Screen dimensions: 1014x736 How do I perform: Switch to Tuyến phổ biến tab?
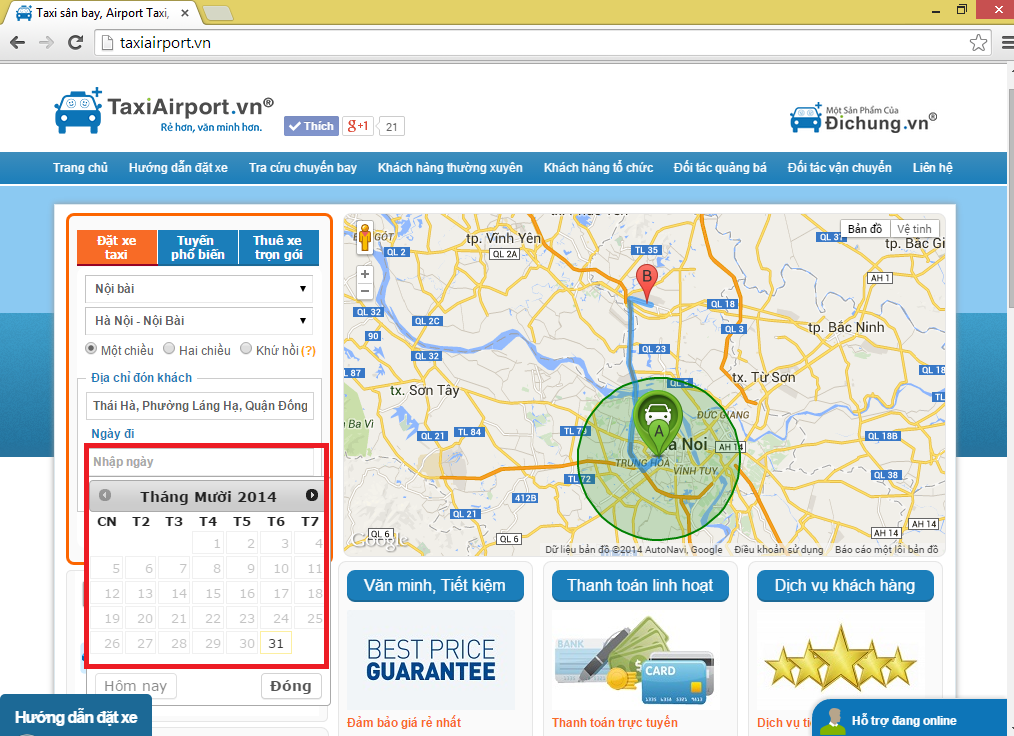point(196,247)
